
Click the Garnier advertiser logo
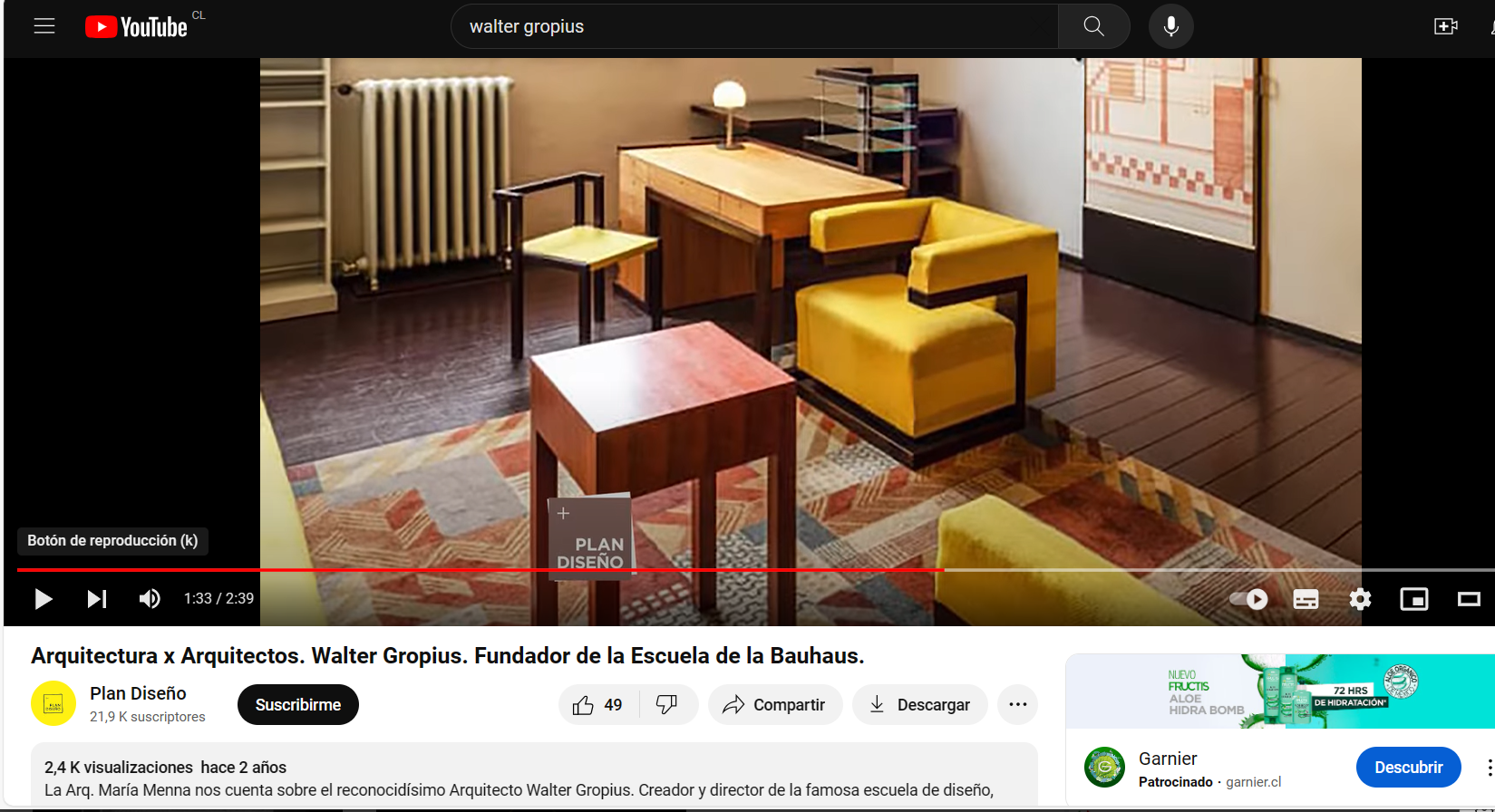coord(1105,768)
